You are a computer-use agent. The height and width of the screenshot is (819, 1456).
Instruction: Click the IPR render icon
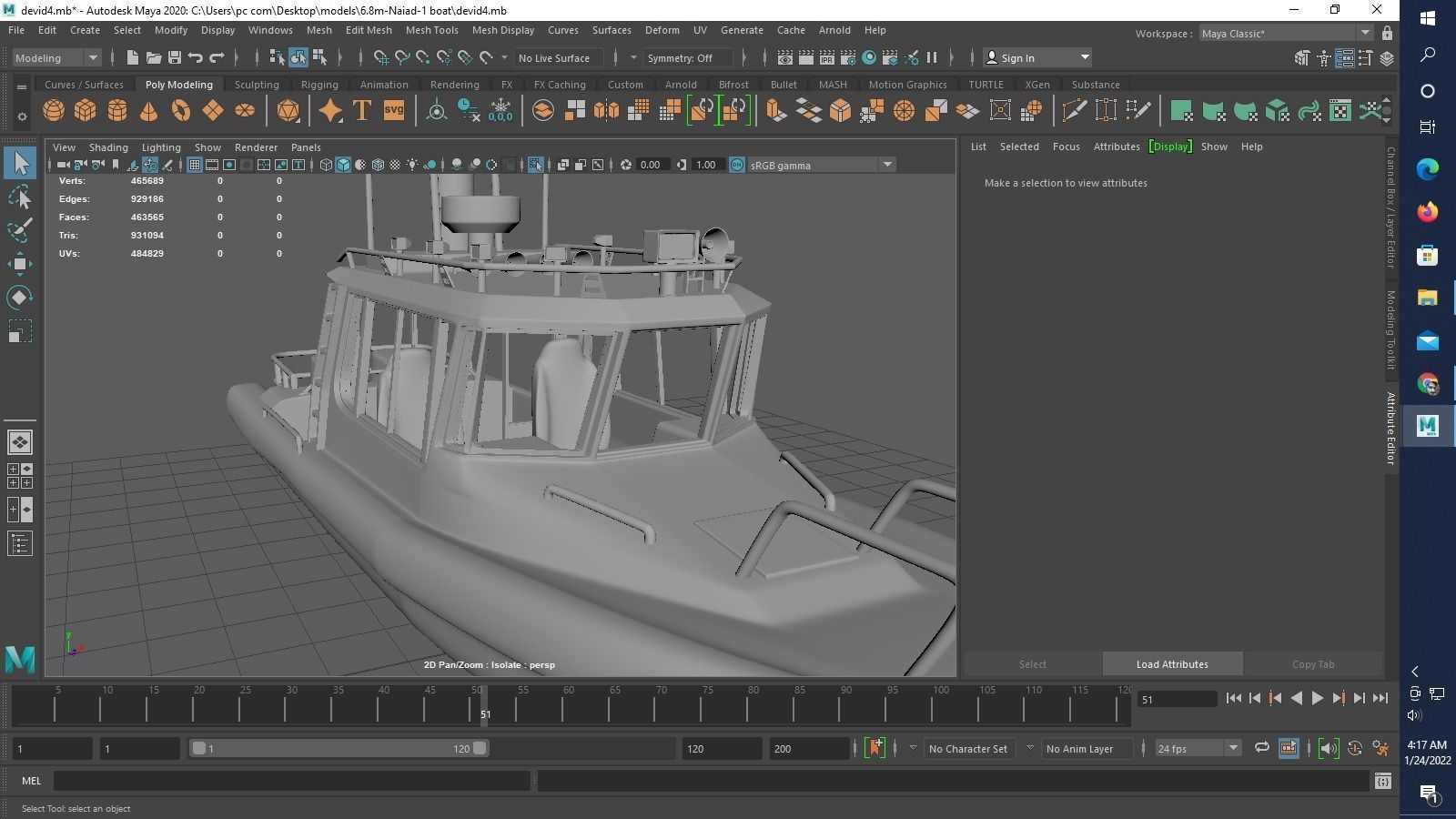(x=826, y=57)
